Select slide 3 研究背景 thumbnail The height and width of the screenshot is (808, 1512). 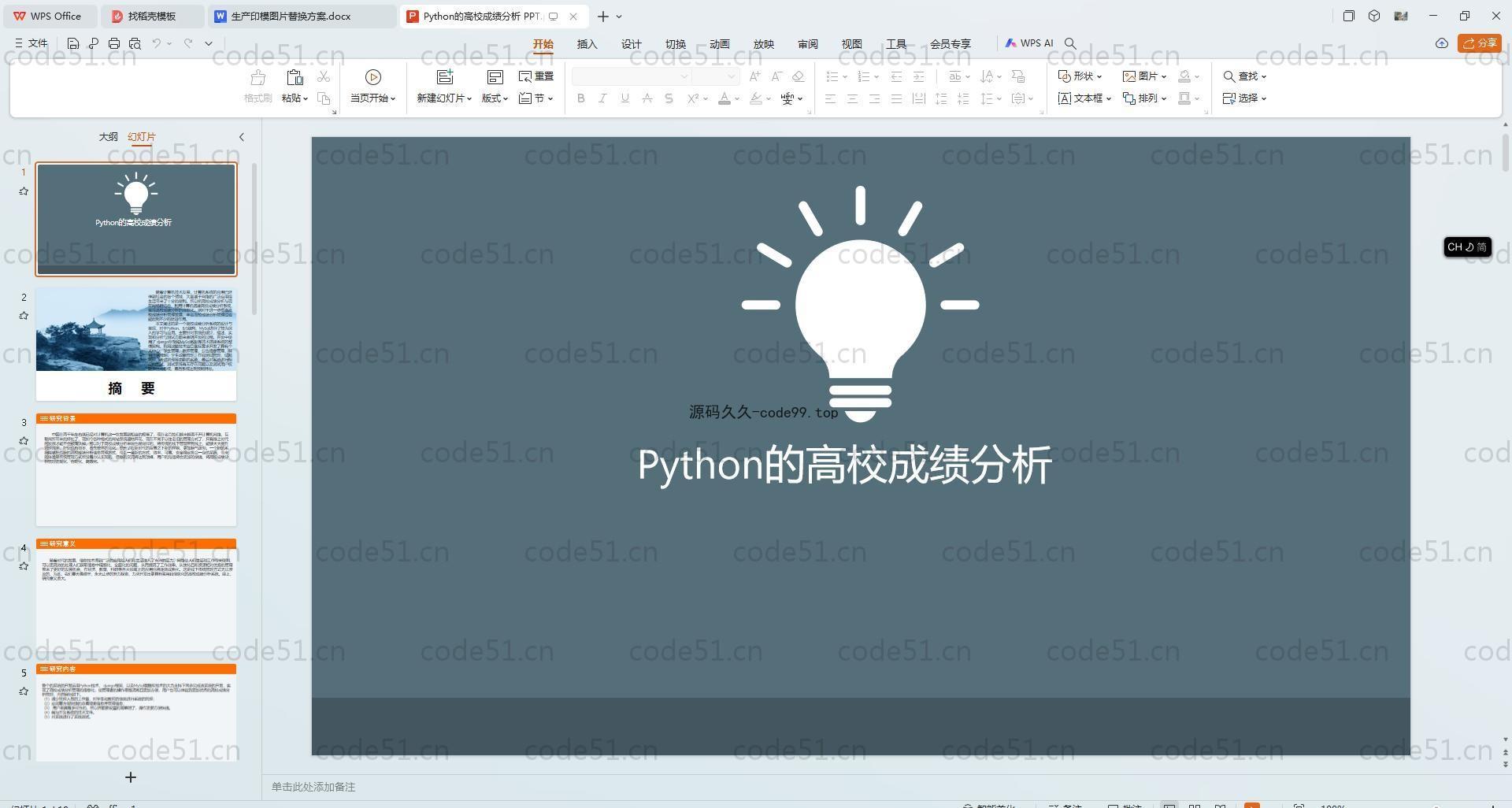[x=136, y=470]
